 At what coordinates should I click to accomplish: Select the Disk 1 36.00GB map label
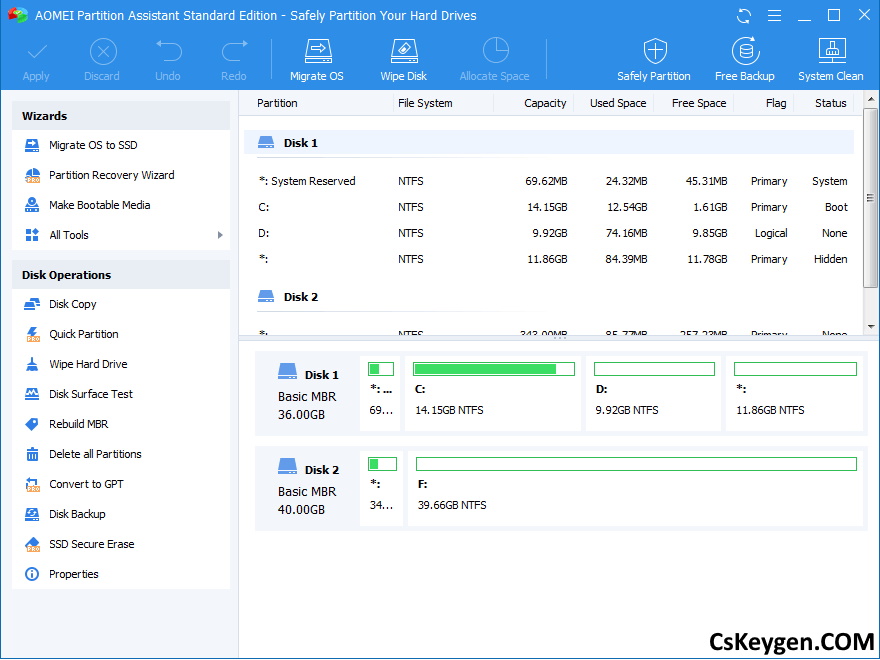[x=307, y=395]
